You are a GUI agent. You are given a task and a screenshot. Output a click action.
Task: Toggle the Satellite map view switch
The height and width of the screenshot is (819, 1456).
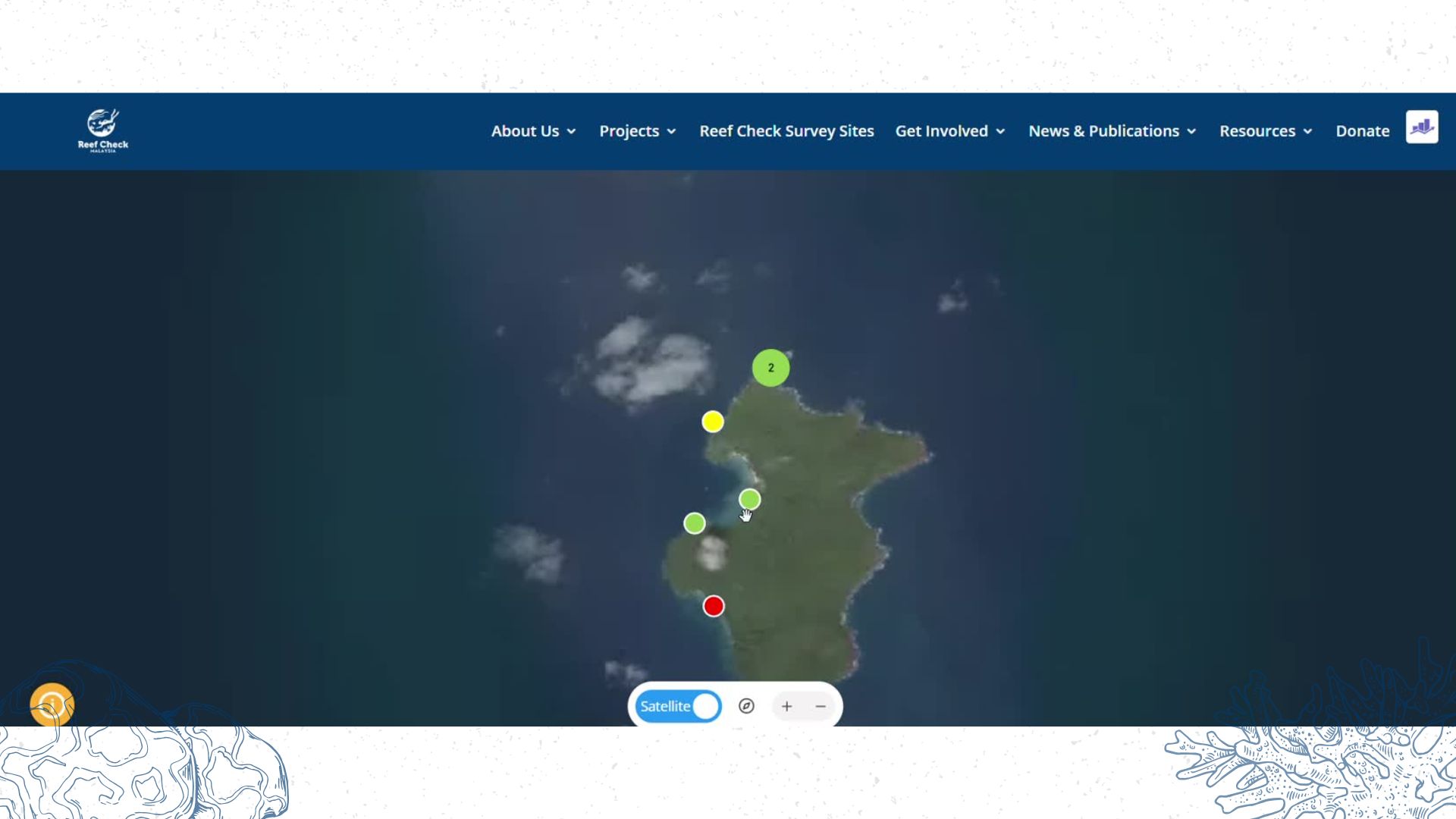tap(678, 706)
